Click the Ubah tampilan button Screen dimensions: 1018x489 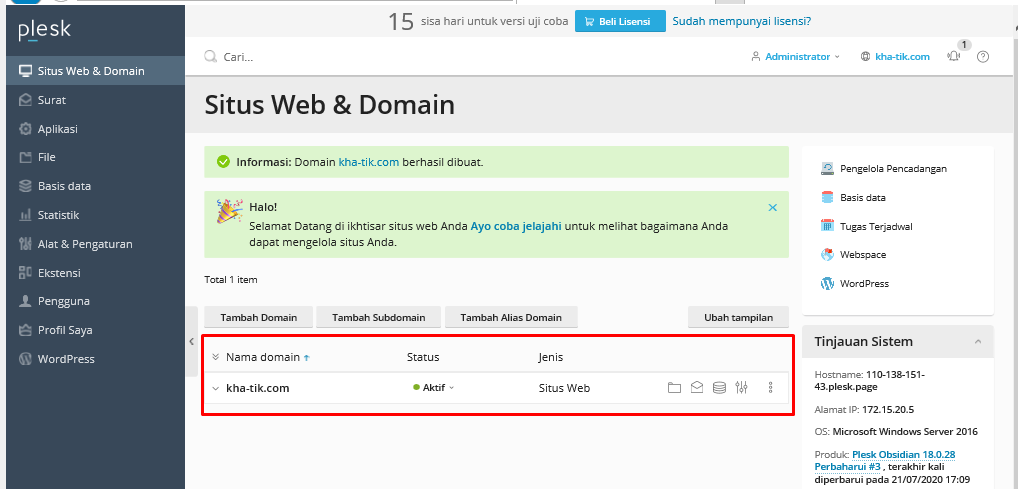pyautogui.click(x=738, y=318)
